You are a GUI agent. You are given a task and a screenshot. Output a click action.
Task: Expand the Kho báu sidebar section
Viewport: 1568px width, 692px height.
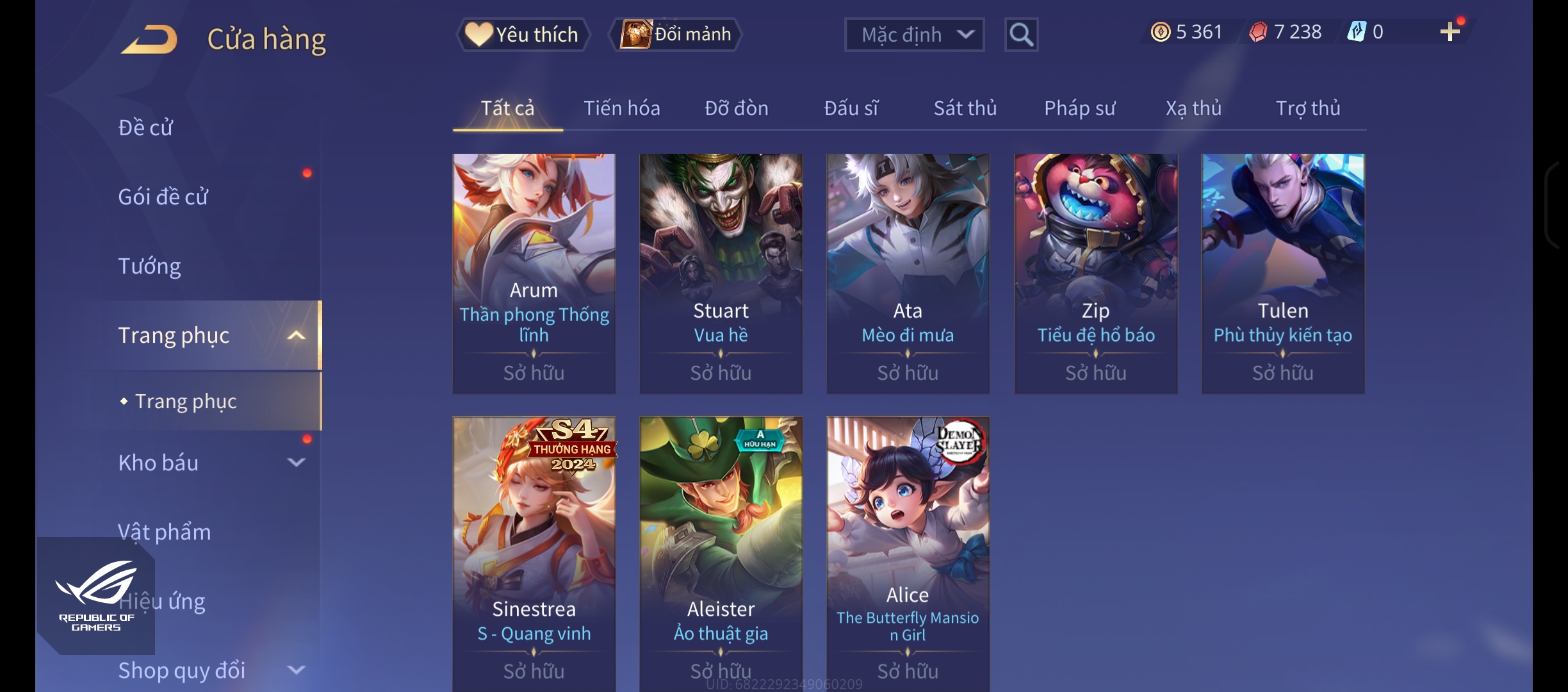click(x=296, y=462)
